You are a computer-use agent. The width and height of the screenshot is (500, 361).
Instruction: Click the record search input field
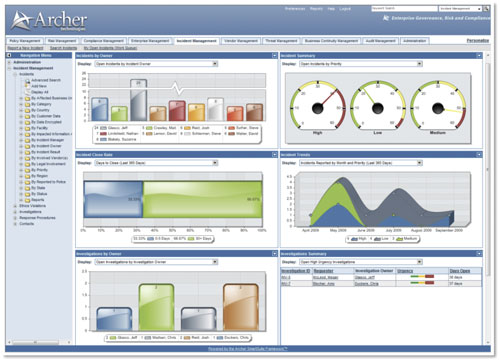404,9
